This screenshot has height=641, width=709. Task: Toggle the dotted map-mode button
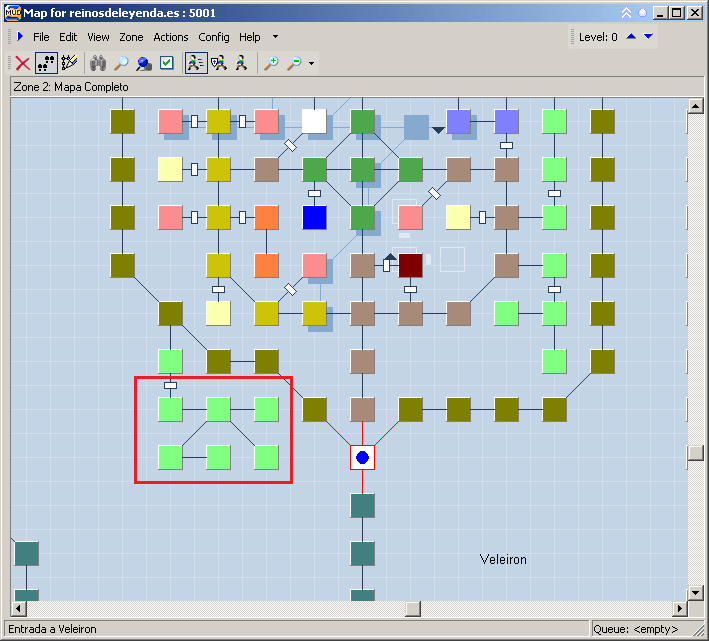click(46, 63)
